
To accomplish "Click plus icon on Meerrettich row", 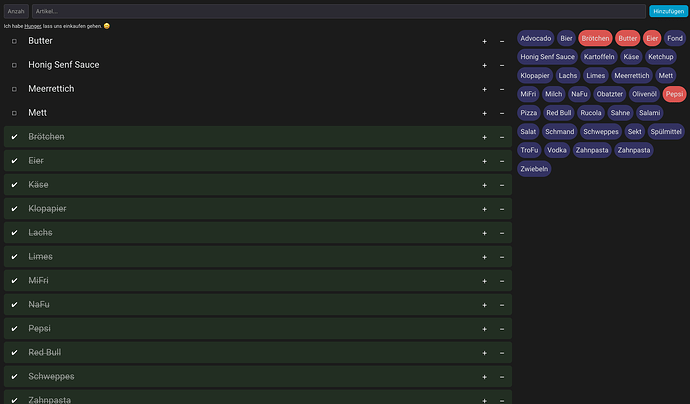I will pos(484,89).
